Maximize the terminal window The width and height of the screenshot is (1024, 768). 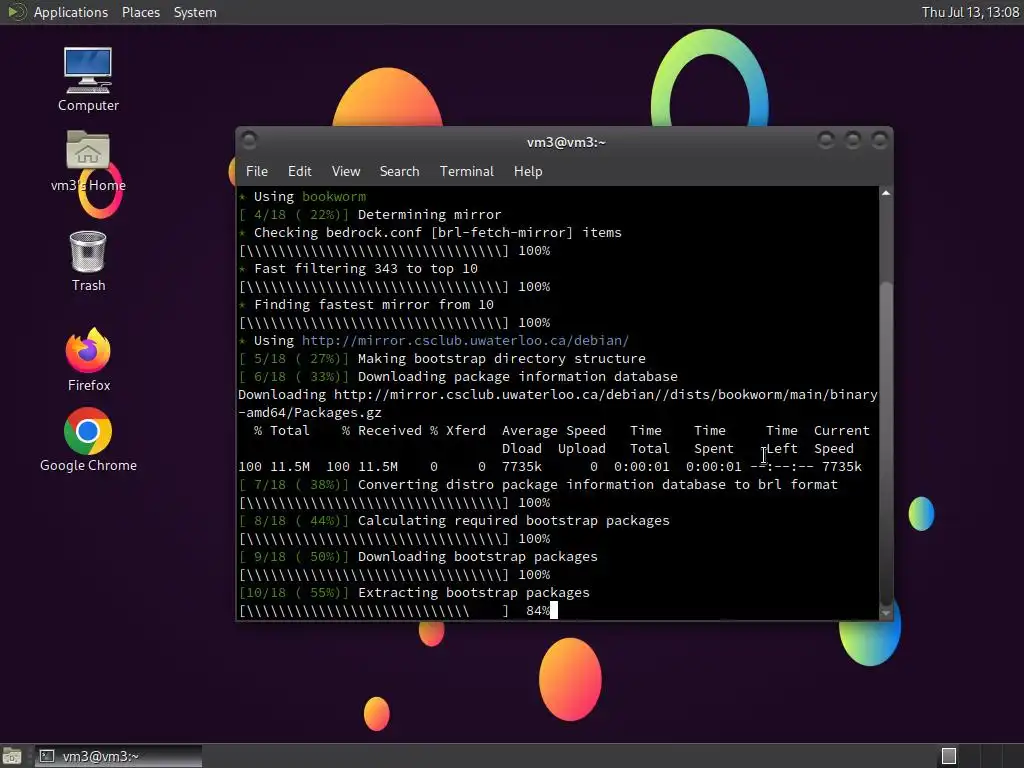852,140
